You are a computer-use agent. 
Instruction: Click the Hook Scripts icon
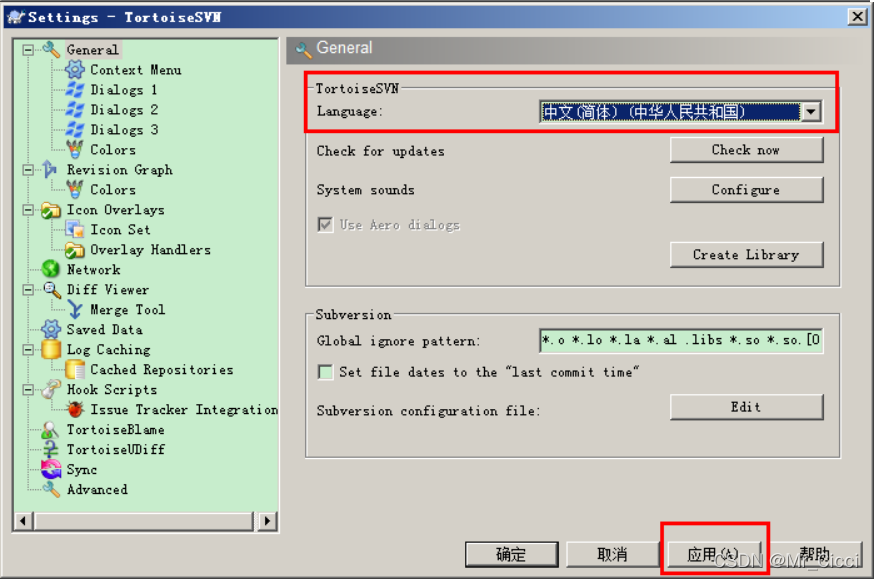click(x=51, y=389)
